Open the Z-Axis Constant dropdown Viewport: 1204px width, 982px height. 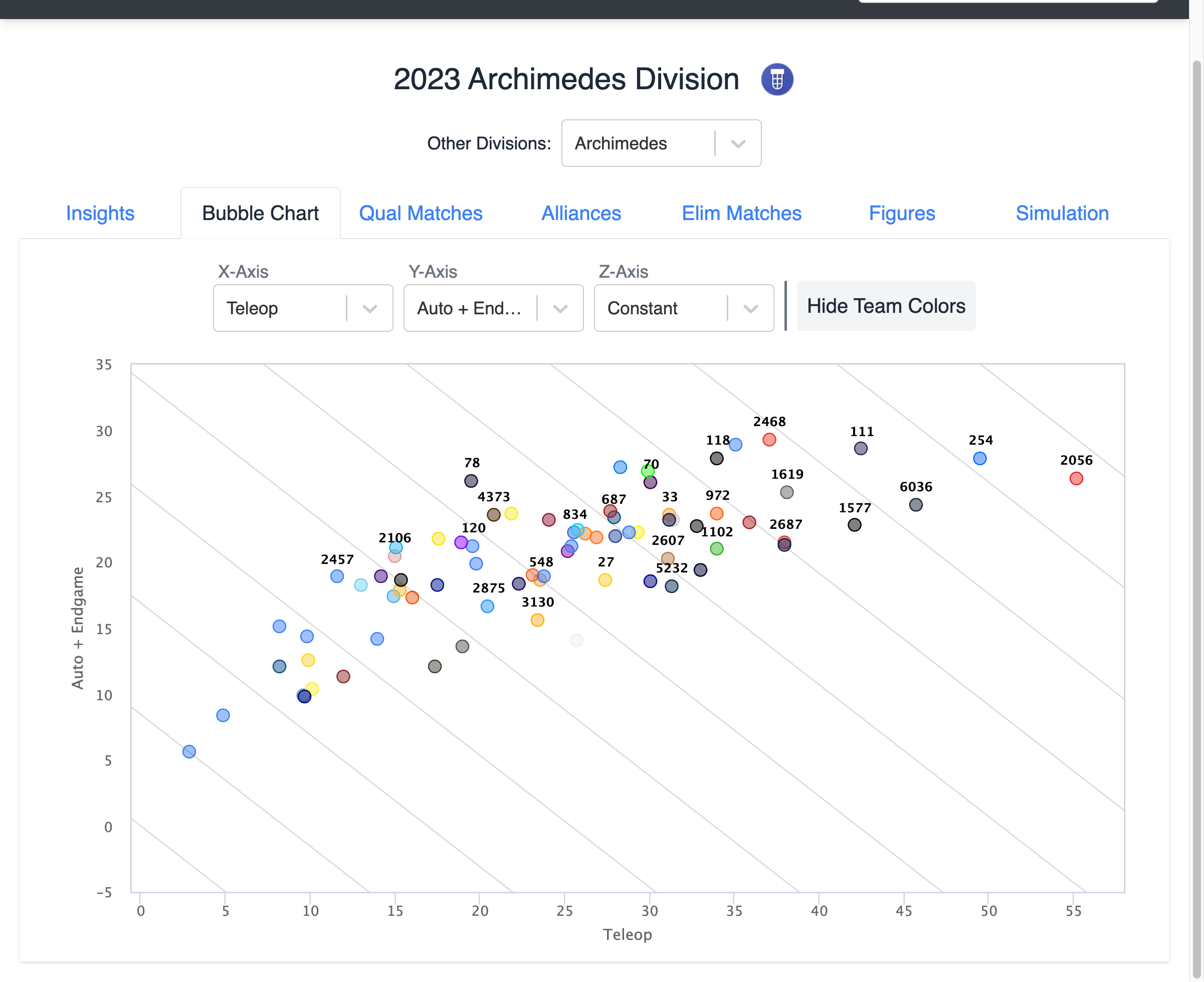point(684,308)
